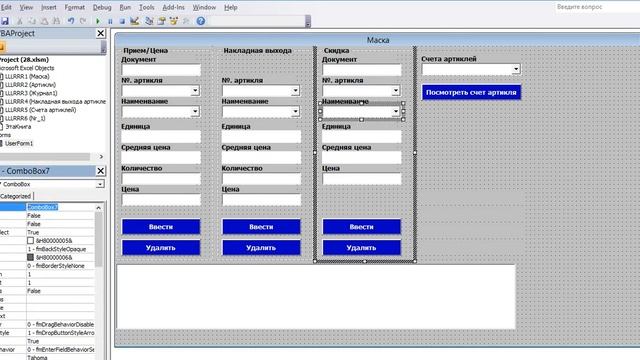The width and height of the screenshot is (640, 360).
Task: Open Properties Window via its toolbar icon
Action: [162, 21]
